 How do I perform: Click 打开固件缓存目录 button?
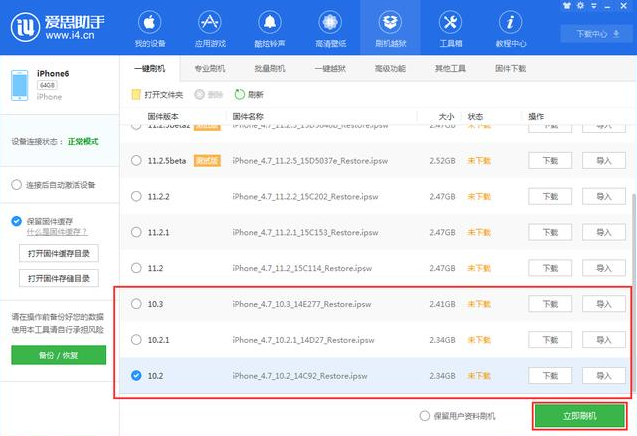(x=58, y=254)
